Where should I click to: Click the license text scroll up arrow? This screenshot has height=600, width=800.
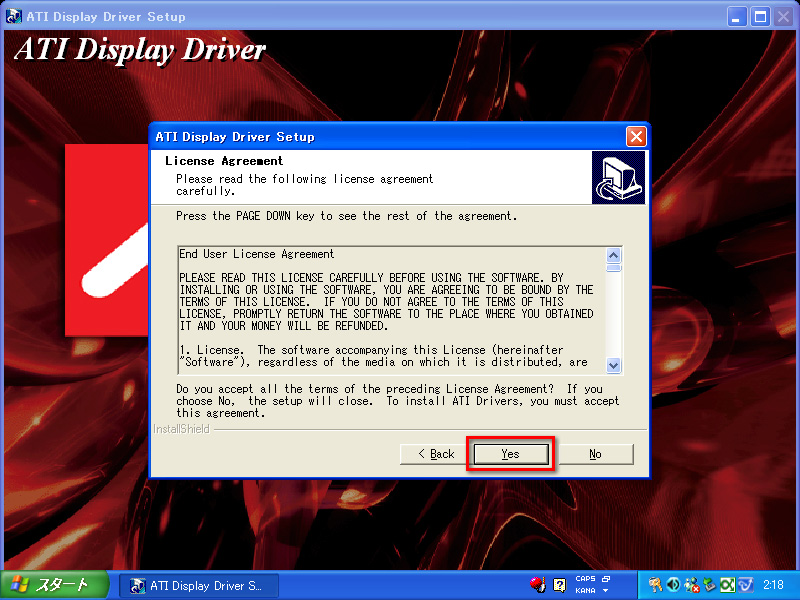[x=613, y=255]
